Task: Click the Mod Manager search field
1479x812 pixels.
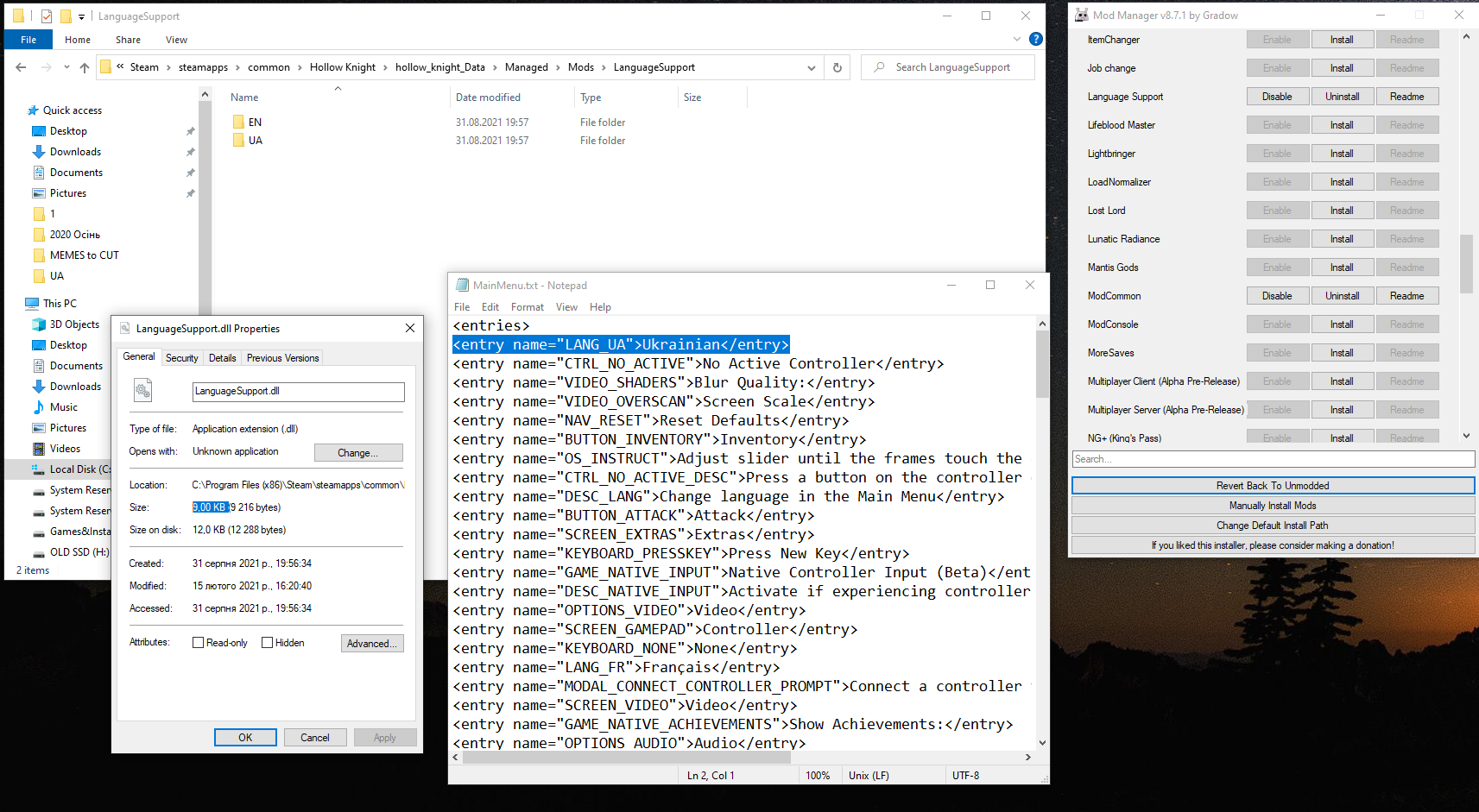Action: [1273, 459]
